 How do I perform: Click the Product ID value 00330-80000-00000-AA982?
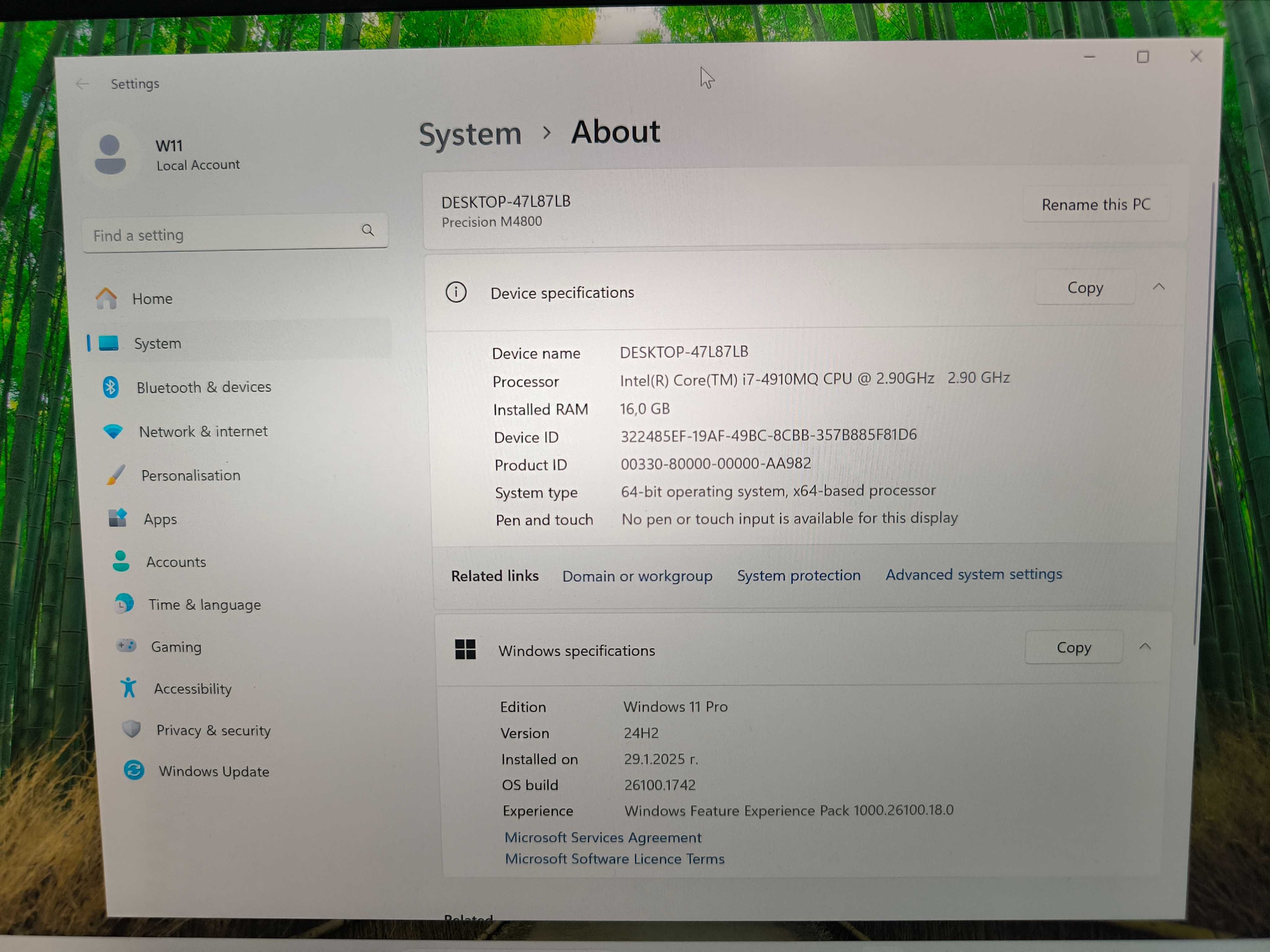click(x=715, y=463)
